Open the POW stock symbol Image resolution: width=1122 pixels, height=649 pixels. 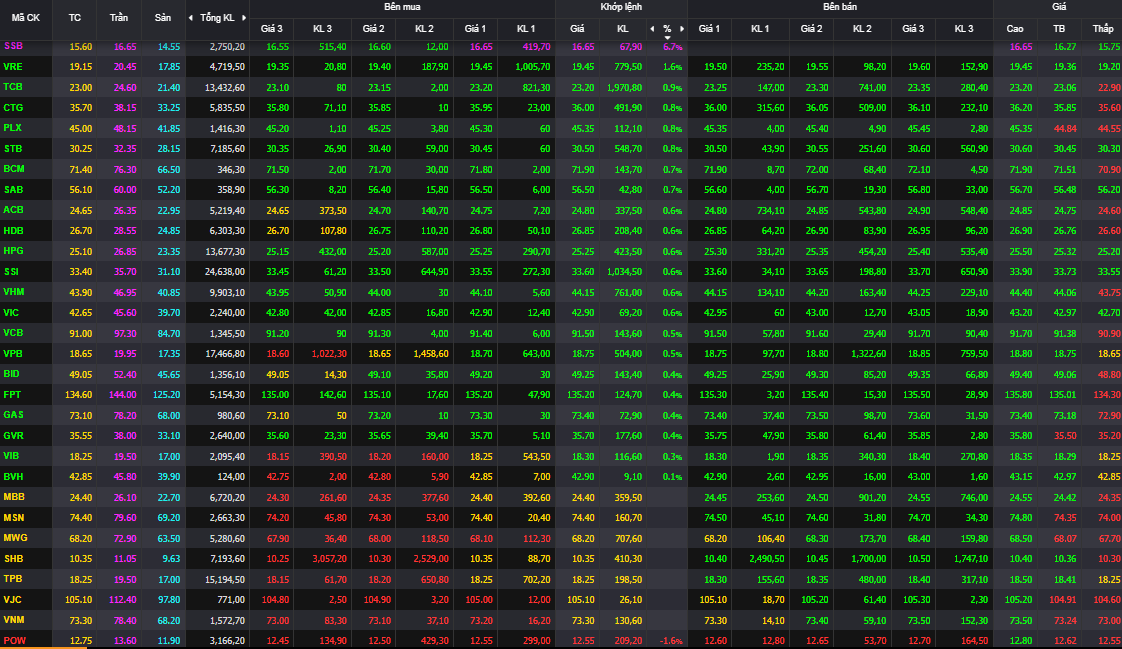(x=14, y=640)
